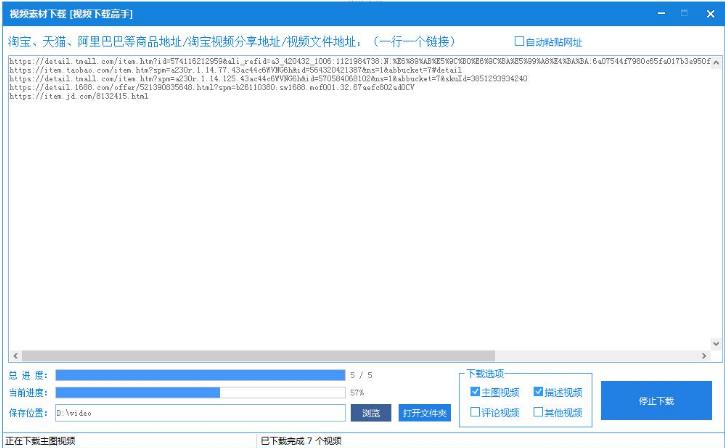Image resolution: width=725 pixels, height=448 pixels.
Task: Enable the 自动粘贴网址 checkbox
Action: point(519,42)
